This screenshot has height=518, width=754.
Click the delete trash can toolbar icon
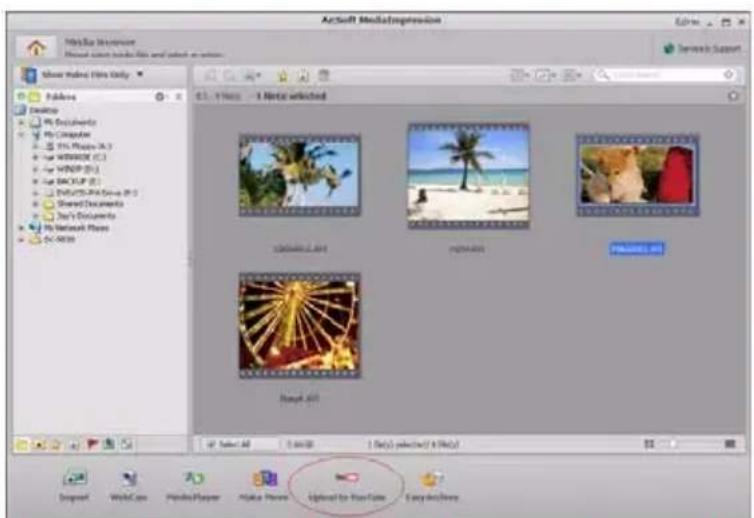[324, 76]
